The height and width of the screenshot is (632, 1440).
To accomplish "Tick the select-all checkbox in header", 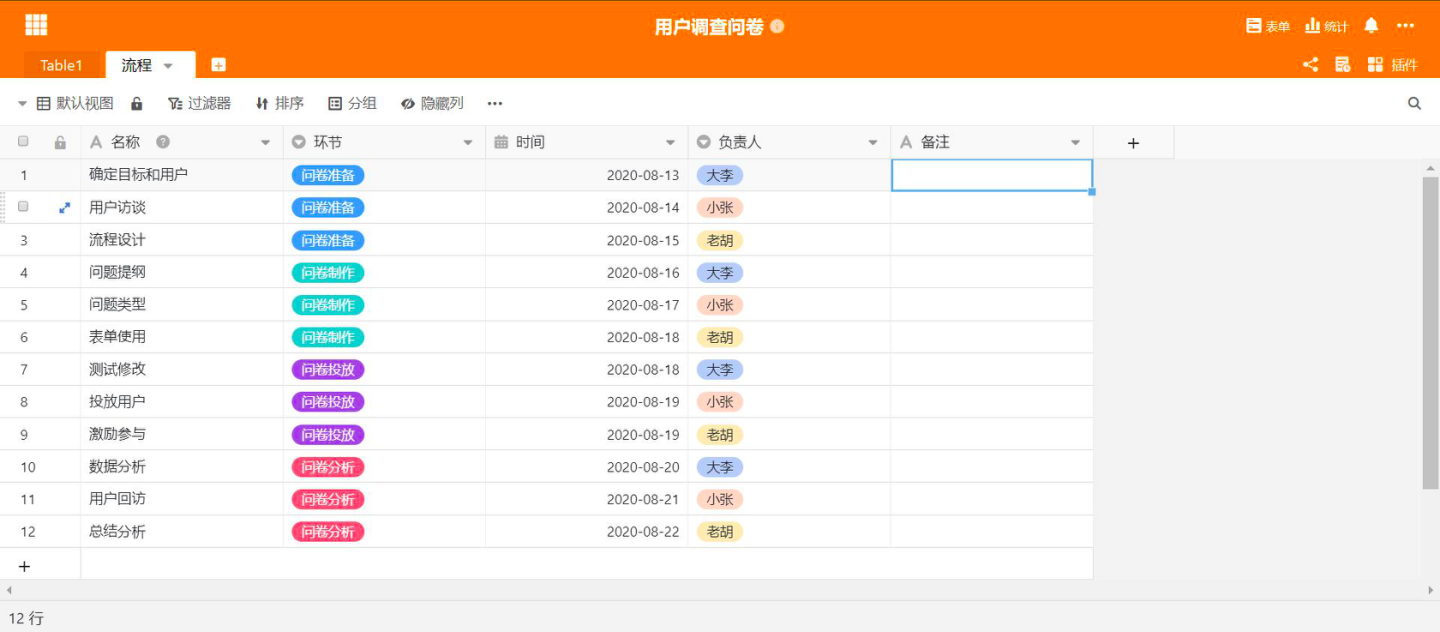I will coord(23,142).
